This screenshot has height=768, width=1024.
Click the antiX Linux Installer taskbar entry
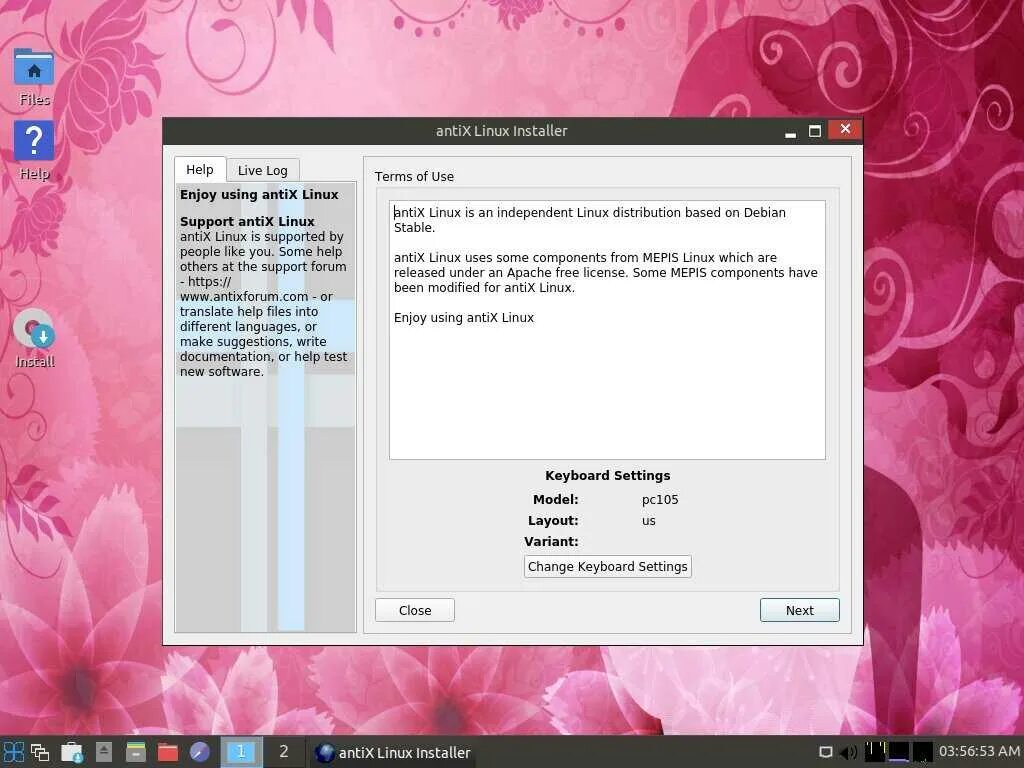click(x=392, y=753)
